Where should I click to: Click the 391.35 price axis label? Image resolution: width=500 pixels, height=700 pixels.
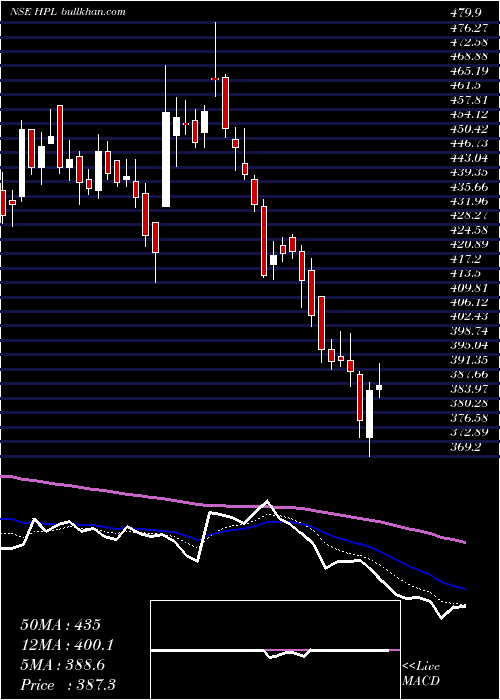pos(469,360)
